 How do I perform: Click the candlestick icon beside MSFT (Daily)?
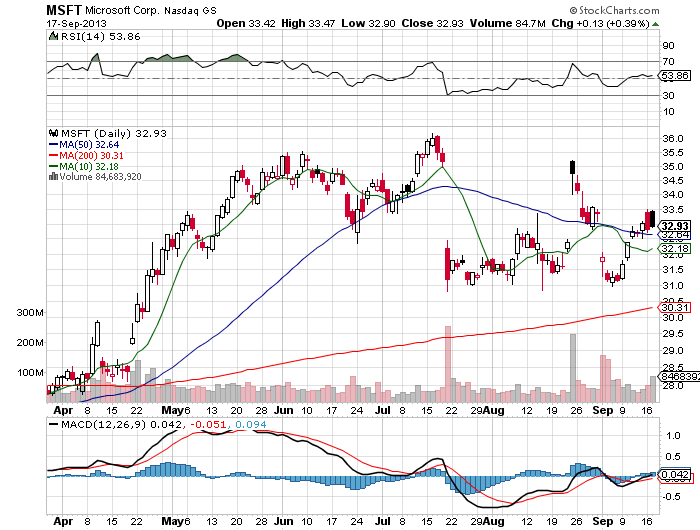coord(54,133)
